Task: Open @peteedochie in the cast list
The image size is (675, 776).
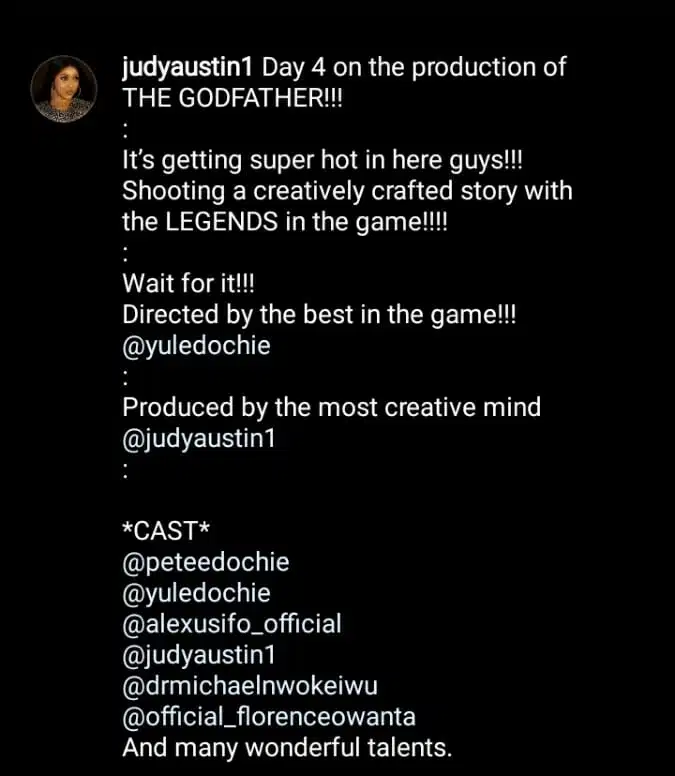Action: pos(206,563)
